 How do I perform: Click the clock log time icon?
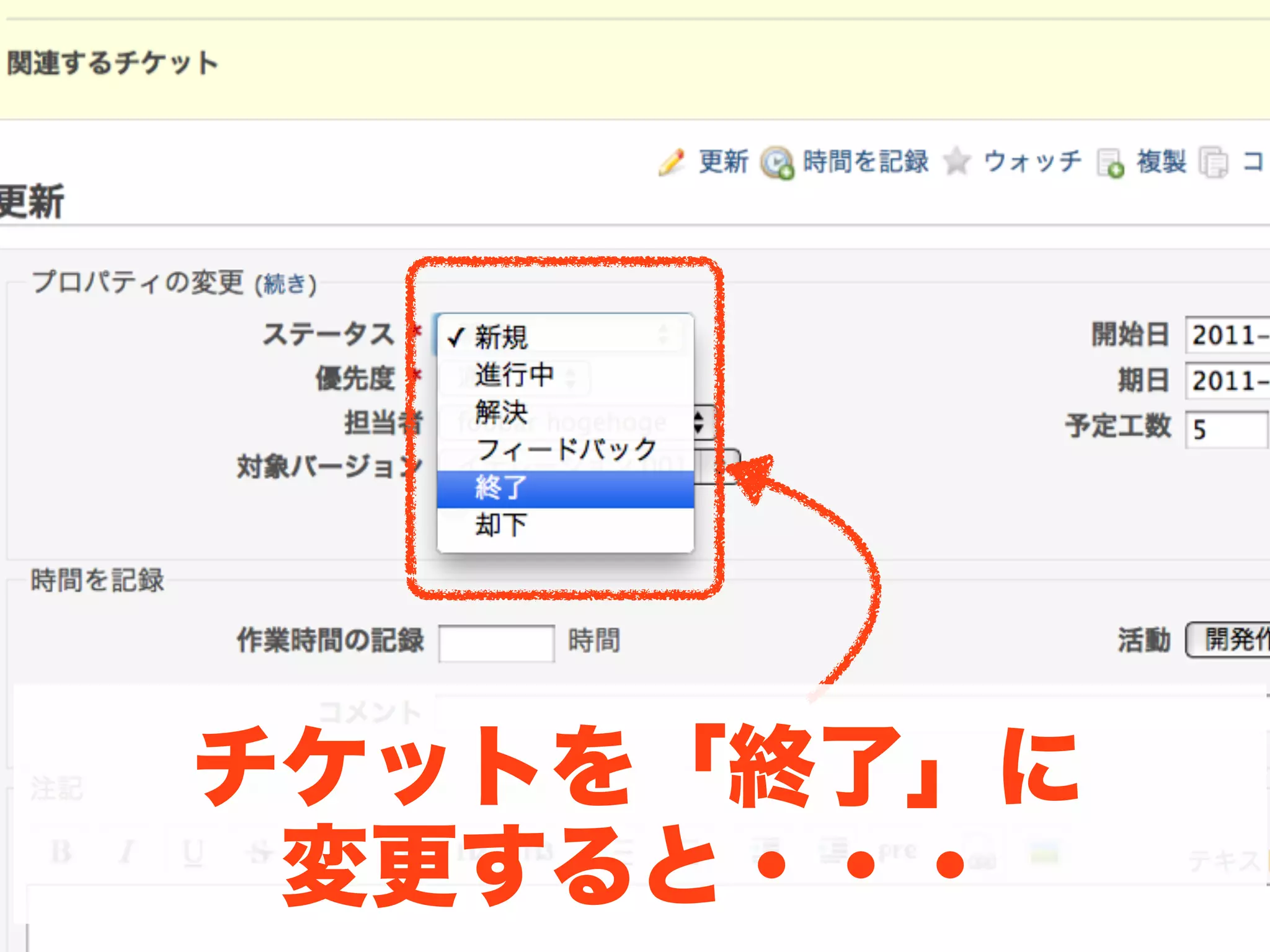point(778,163)
